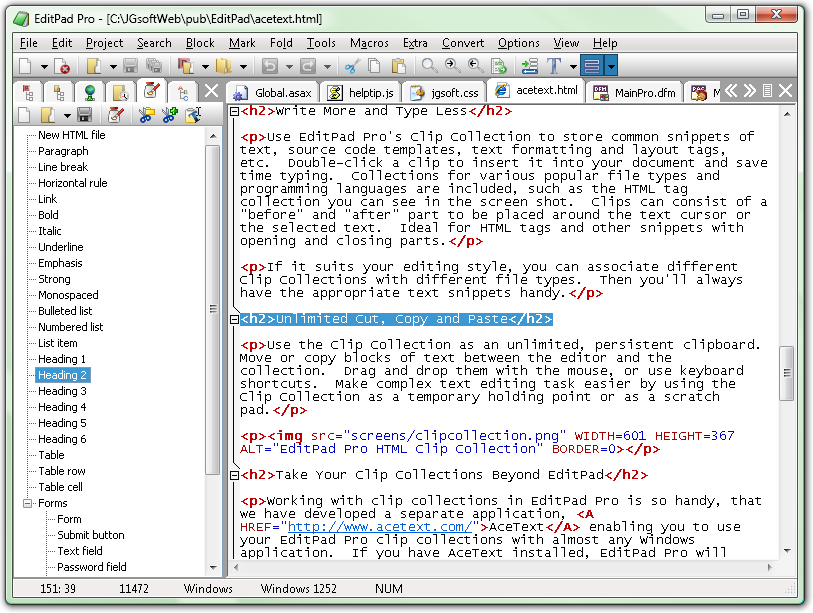Screen dimensions: 813x613
Task: Click the http://www.acetext.com/ link in editor
Action: coord(380,527)
